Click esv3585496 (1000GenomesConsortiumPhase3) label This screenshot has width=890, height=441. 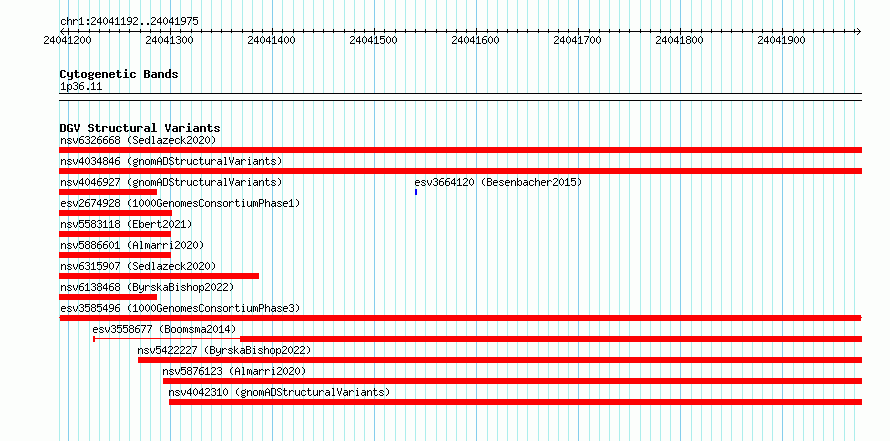tap(180, 308)
